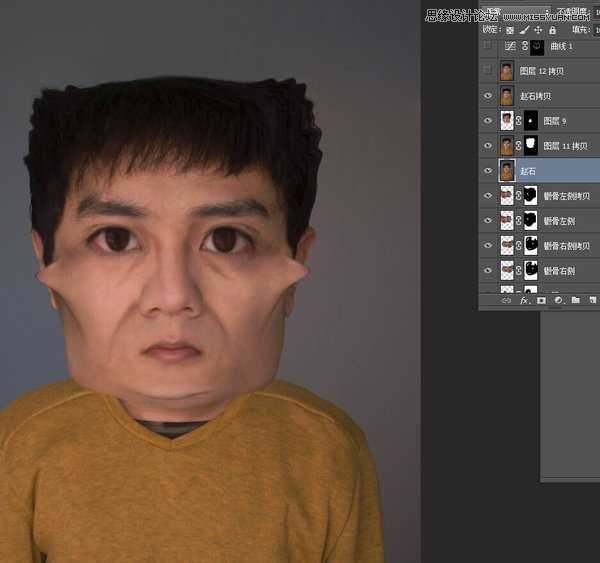Screen dimensions: 600x563
Task: Click the lock position move icon
Action: pyautogui.click(x=538, y=30)
